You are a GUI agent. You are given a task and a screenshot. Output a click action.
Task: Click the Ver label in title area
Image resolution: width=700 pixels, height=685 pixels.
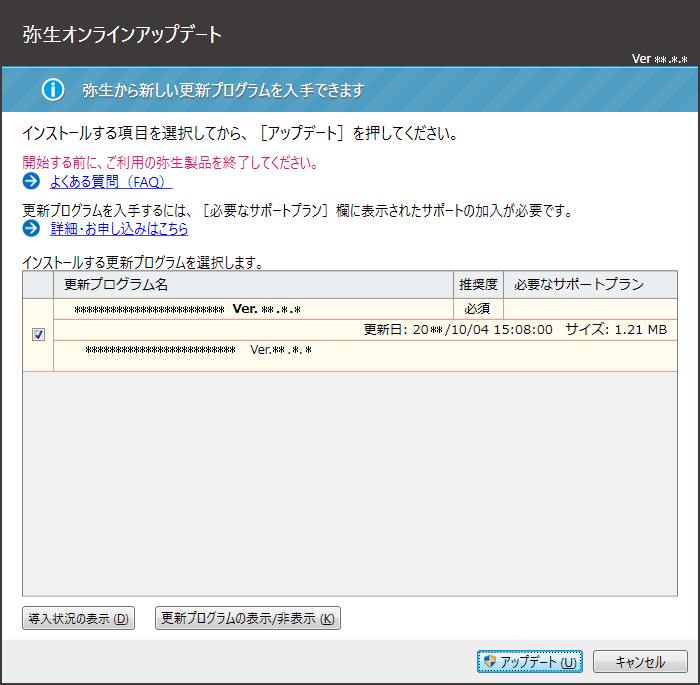659,59
